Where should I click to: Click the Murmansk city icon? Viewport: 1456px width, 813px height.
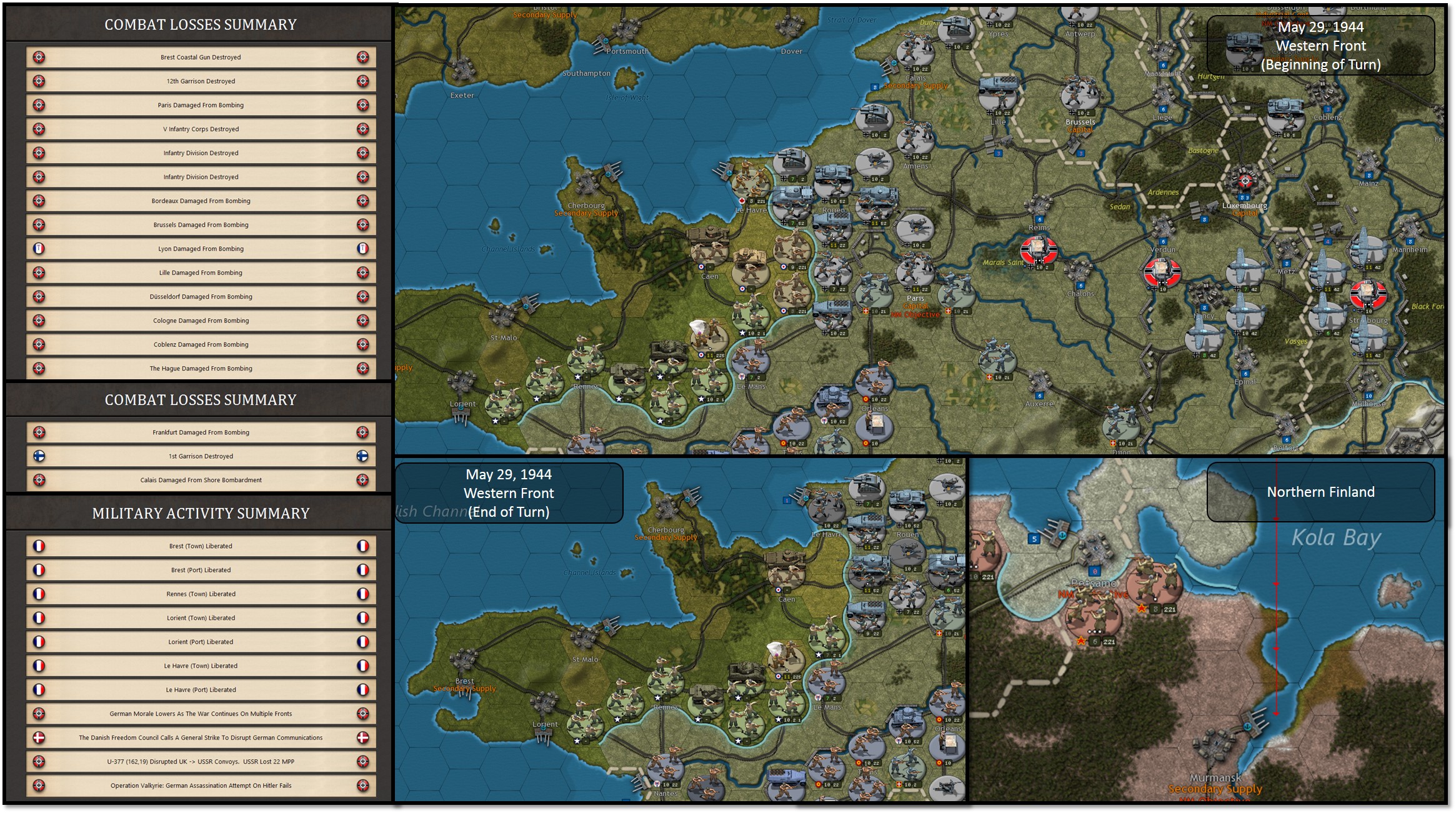[1215, 745]
